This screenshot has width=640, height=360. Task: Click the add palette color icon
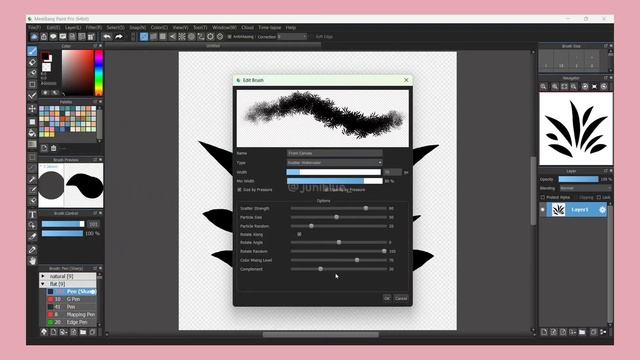44,148
